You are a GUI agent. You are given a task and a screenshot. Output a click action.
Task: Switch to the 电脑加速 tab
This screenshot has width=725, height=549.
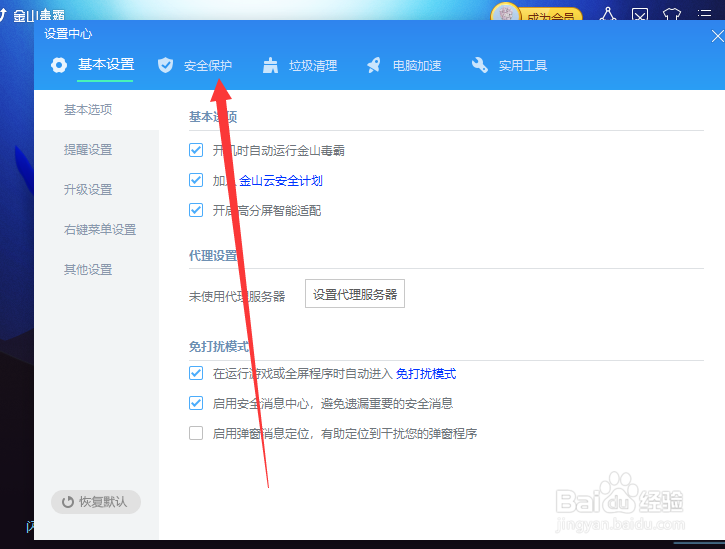417,66
